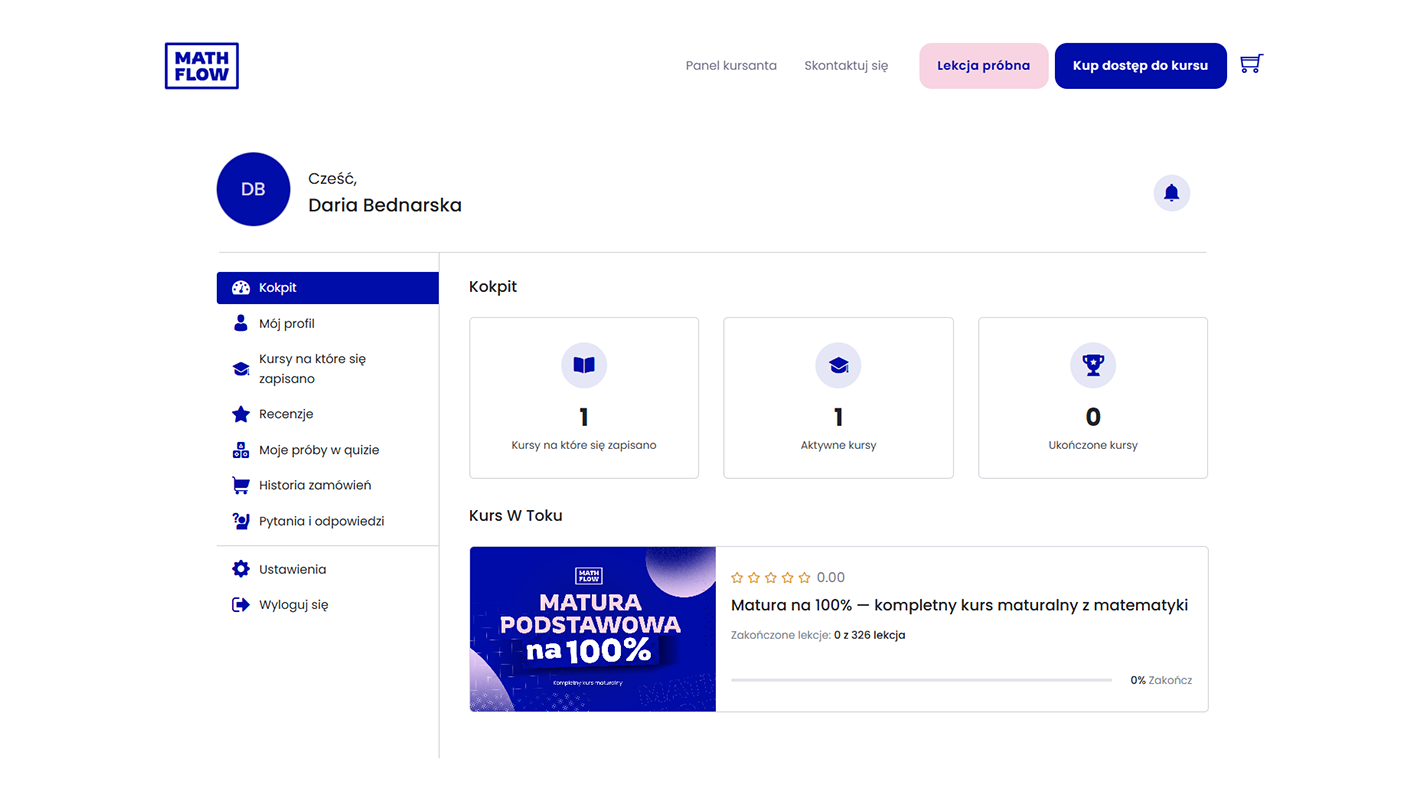This screenshot has height=800, width=1423.
Task: Open Moje próby w quizie
Action: pyautogui.click(x=318, y=450)
